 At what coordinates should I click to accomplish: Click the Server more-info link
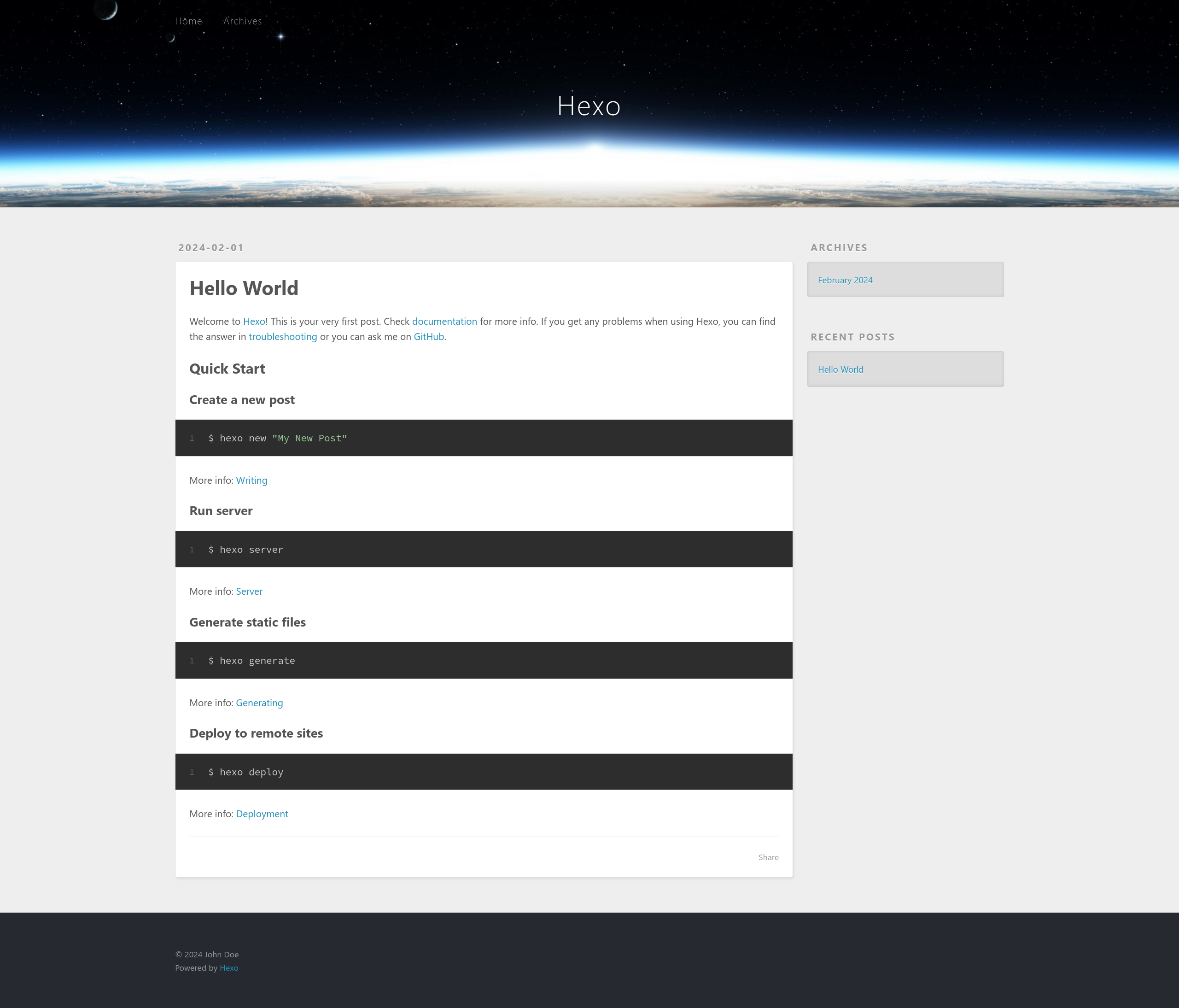249,592
